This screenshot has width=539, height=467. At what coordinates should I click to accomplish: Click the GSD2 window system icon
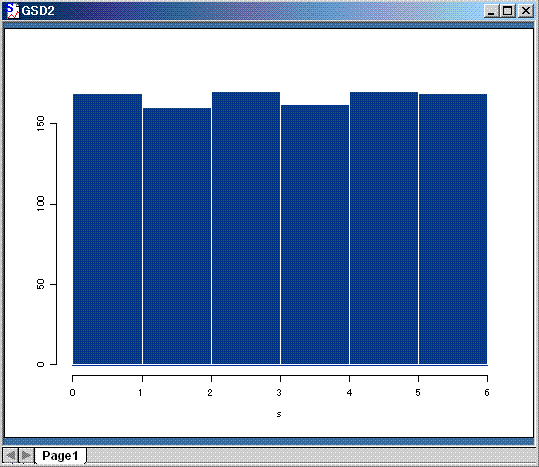[13, 11]
